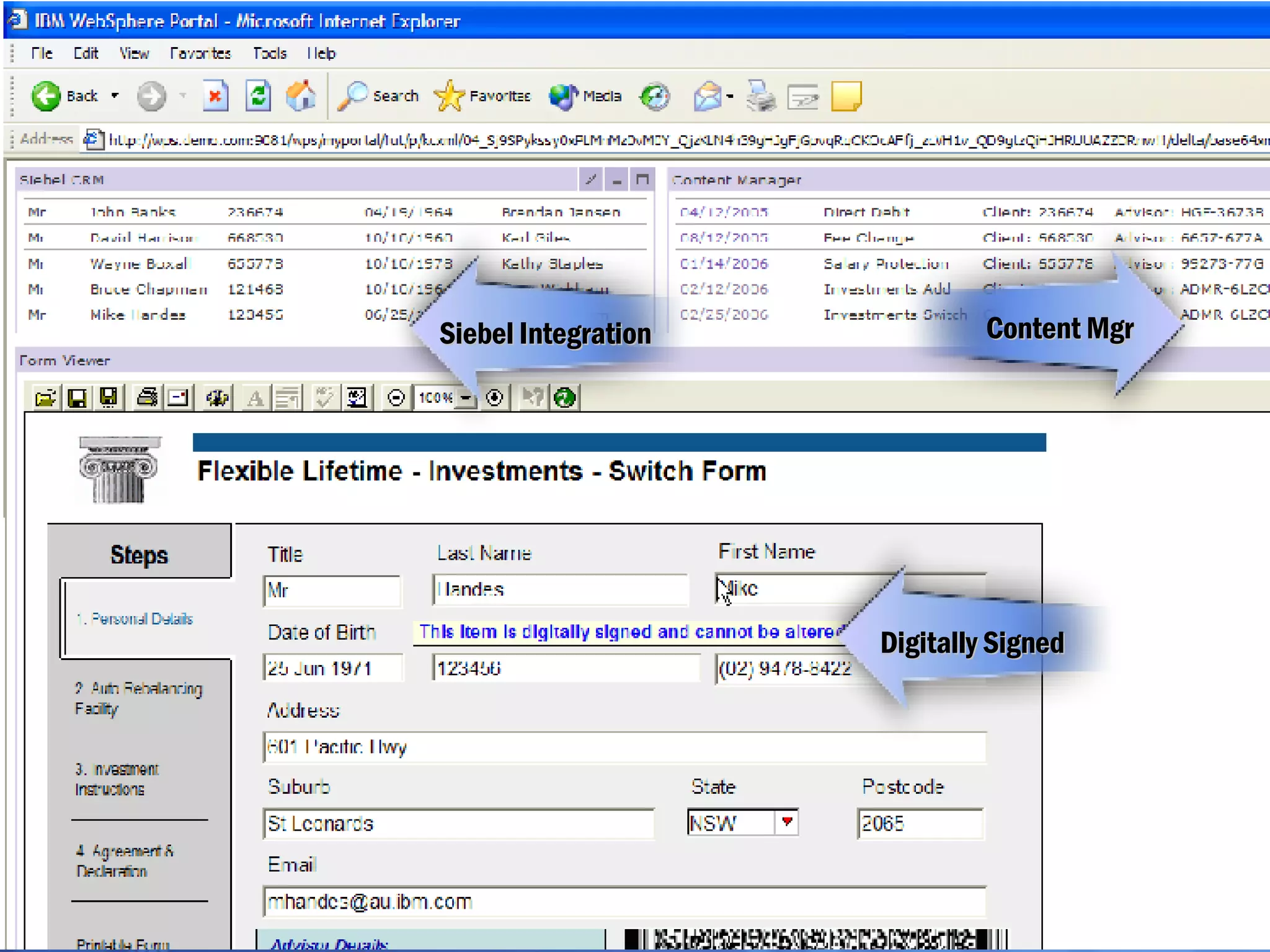
Task: Click the Siebel CRM portlet edit pencil icon
Action: 591,180
